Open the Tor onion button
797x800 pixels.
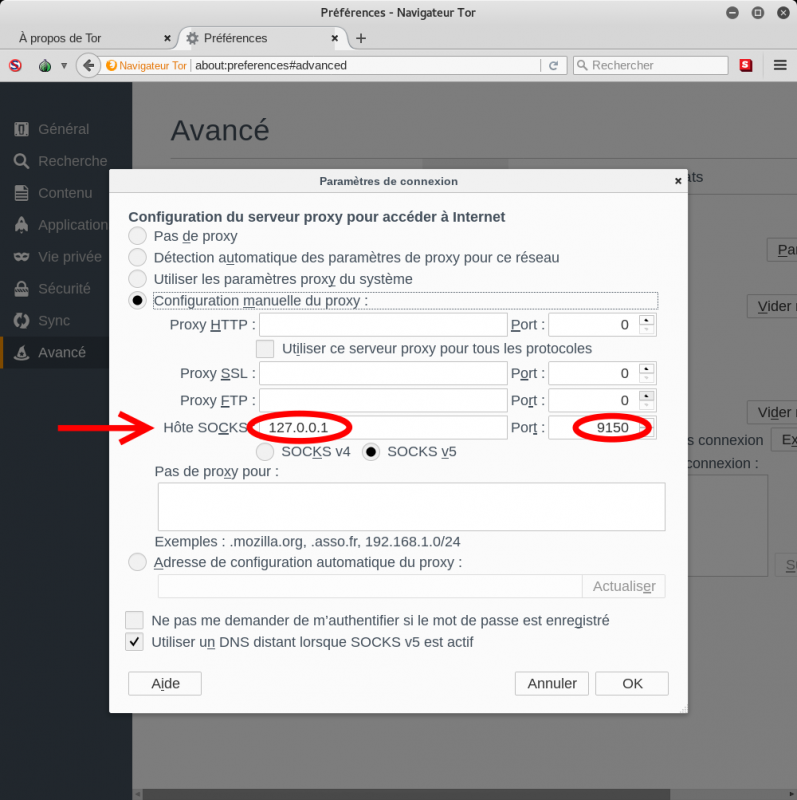45,65
